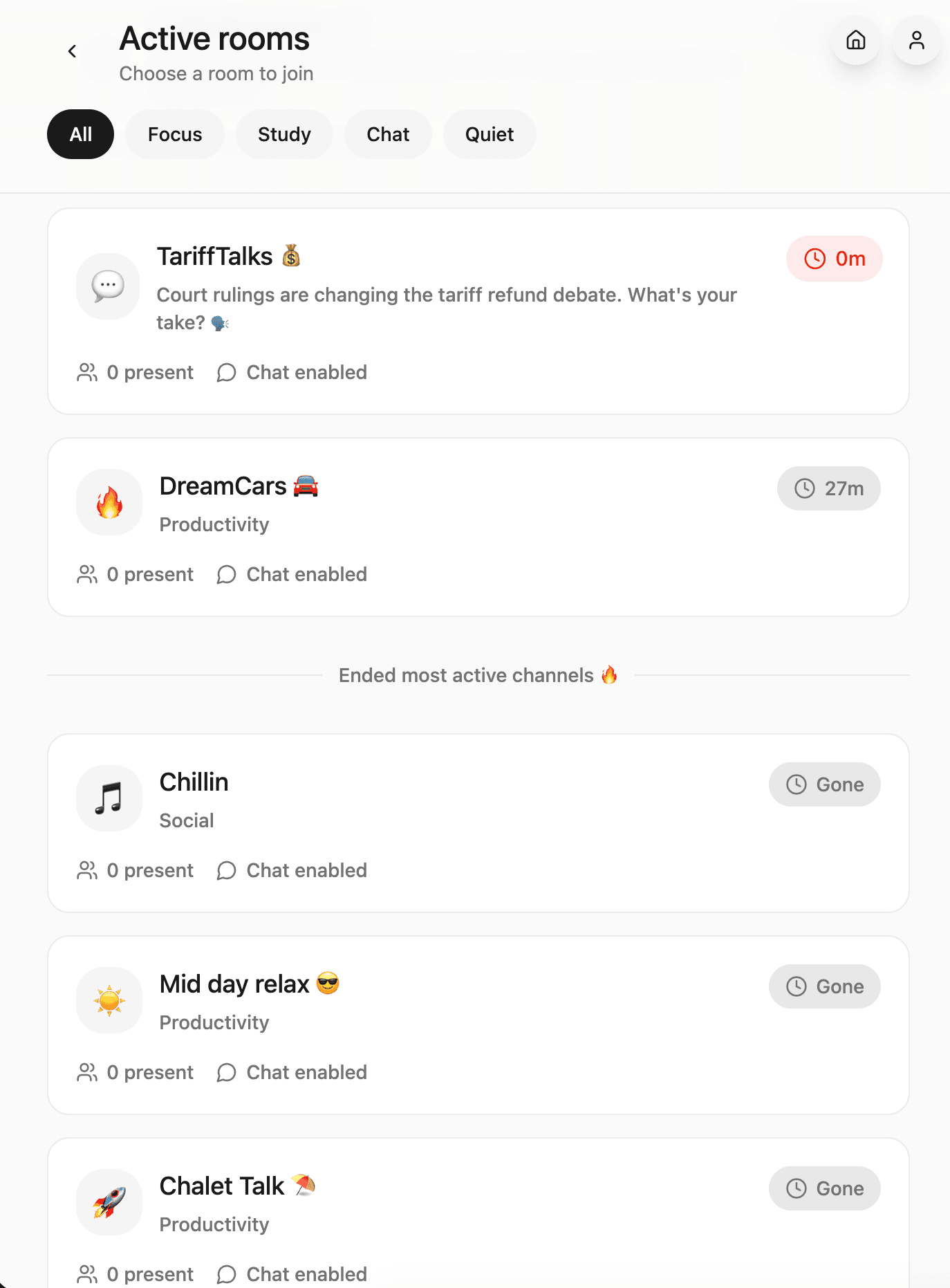The image size is (950, 1288).
Task: Toggle Chat enabled on the DreamCars room
Action: (291, 574)
